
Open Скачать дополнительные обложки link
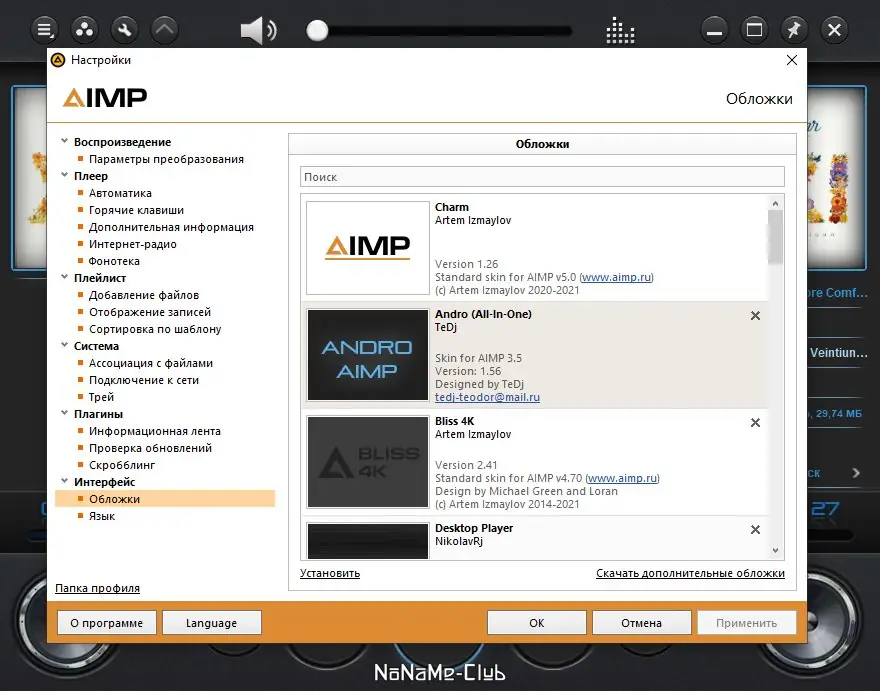[x=690, y=573]
